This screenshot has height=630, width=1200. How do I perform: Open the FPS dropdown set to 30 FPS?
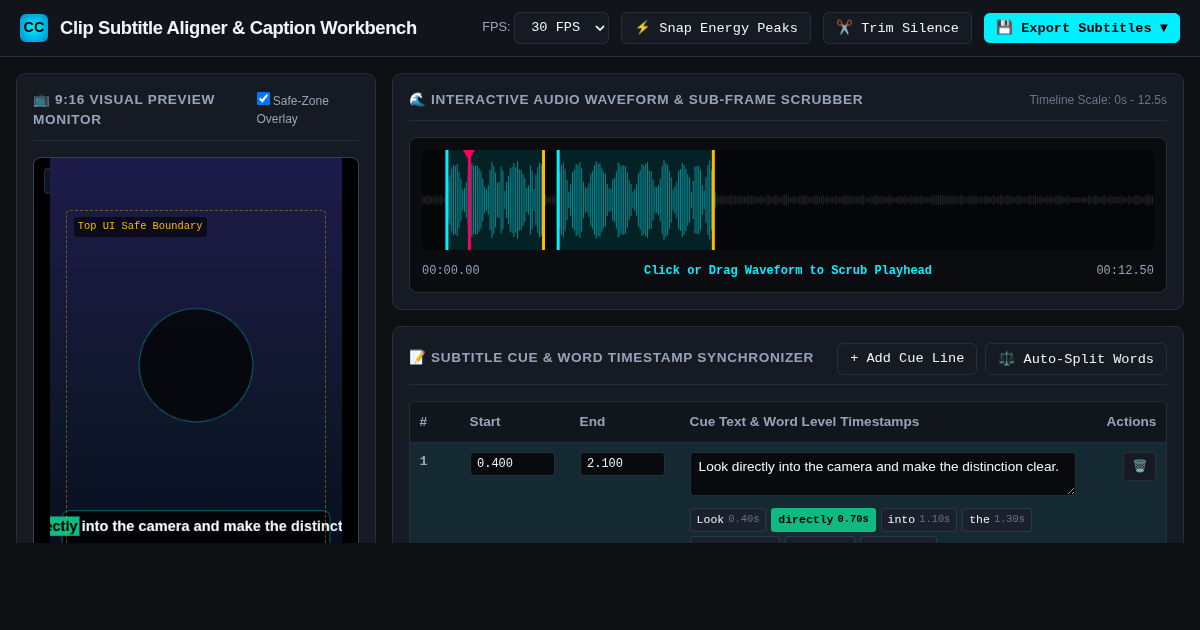(x=561, y=28)
